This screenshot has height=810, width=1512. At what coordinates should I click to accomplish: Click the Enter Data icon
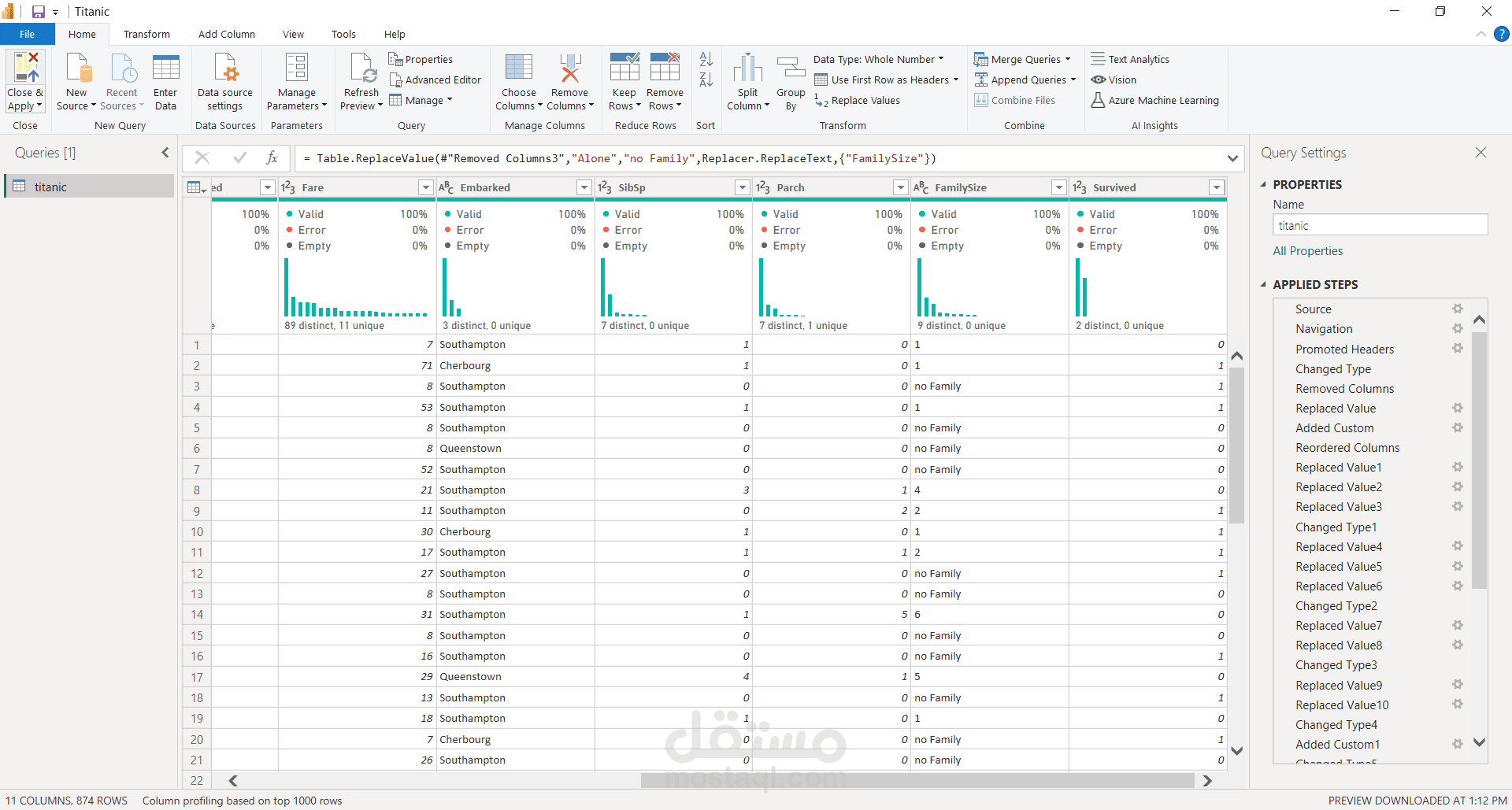pos(165,68)
